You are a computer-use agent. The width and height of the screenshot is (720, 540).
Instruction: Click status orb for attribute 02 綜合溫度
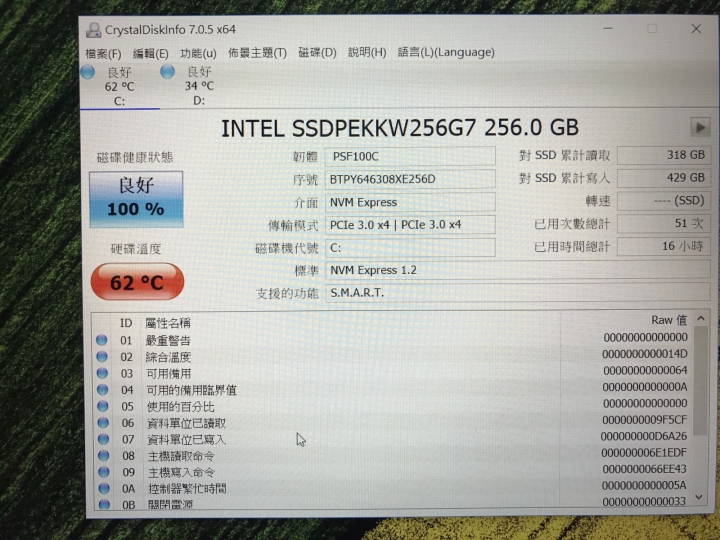[102, 356]
